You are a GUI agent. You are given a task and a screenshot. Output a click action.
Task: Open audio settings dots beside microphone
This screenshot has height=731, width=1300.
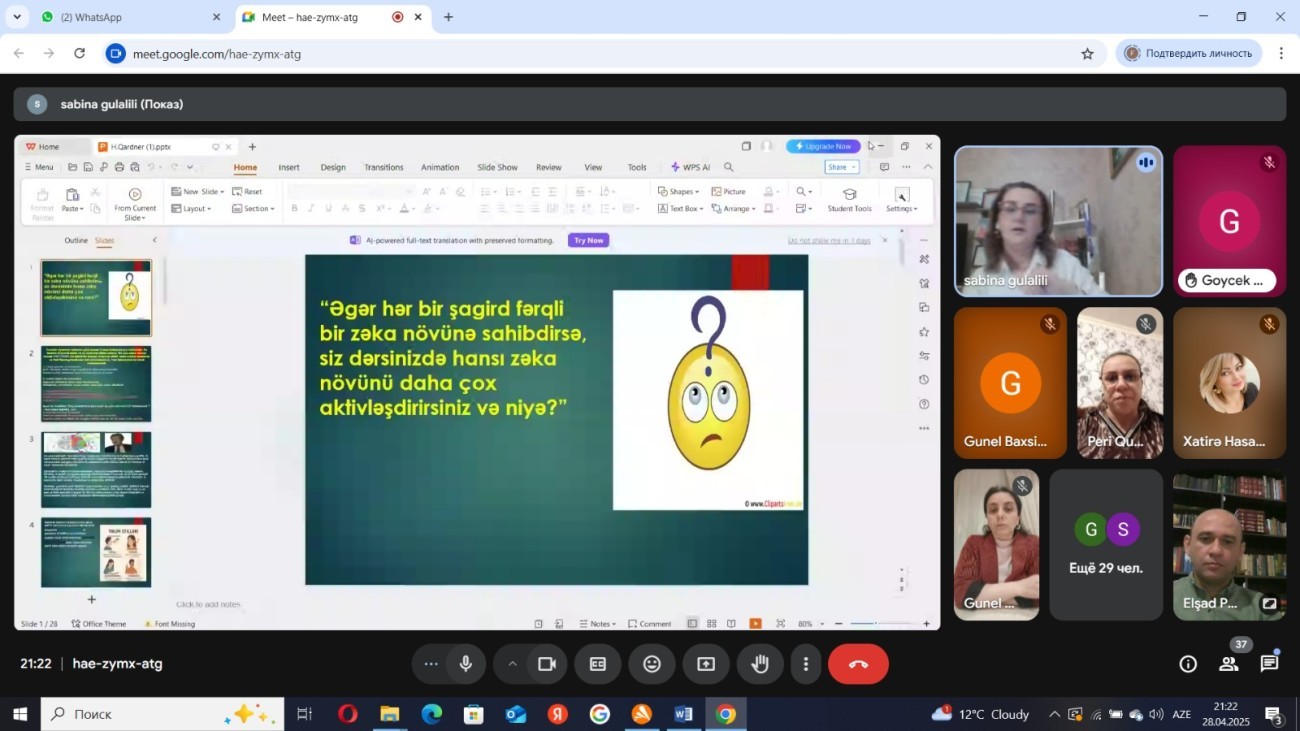tap(431, 664)
